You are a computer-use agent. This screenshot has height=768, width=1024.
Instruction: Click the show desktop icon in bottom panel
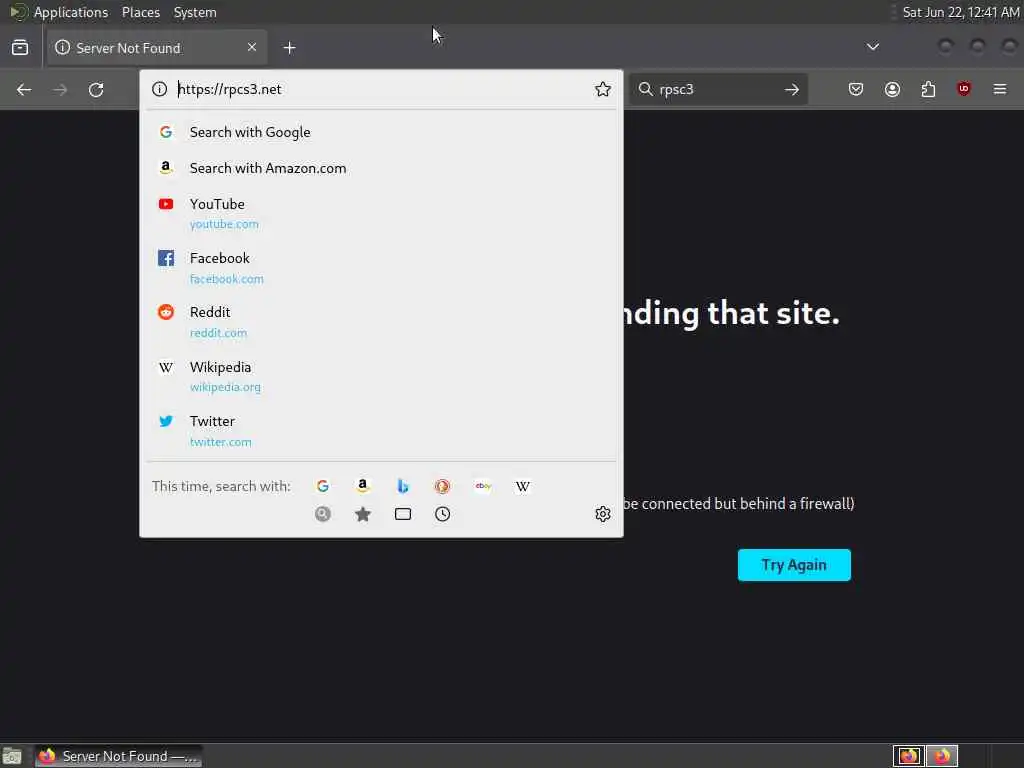(x=12, y=756)
